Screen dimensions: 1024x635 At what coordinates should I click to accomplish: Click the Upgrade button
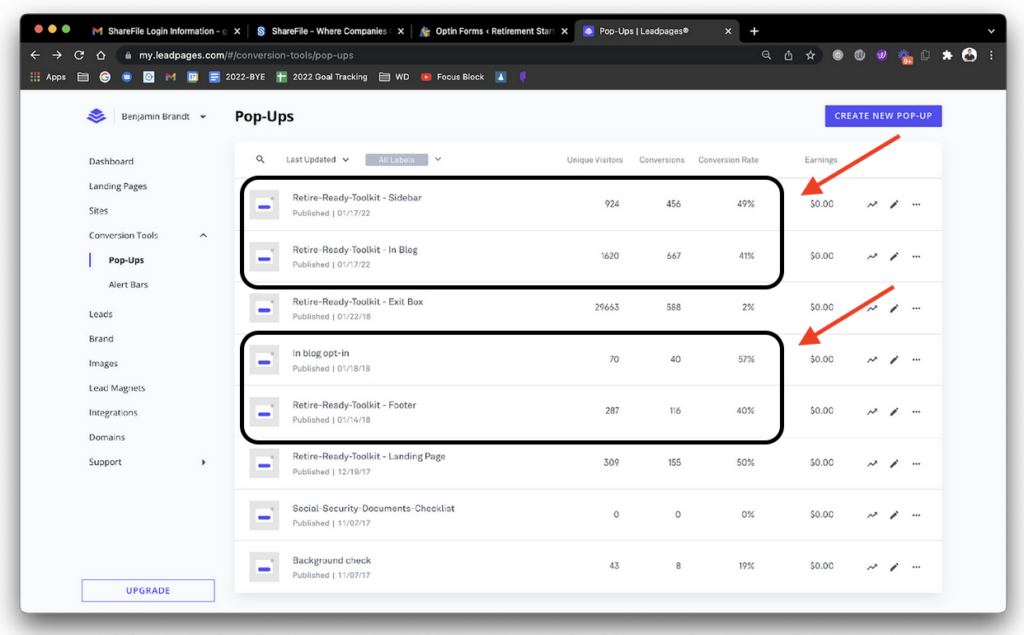tap(148, 591)
